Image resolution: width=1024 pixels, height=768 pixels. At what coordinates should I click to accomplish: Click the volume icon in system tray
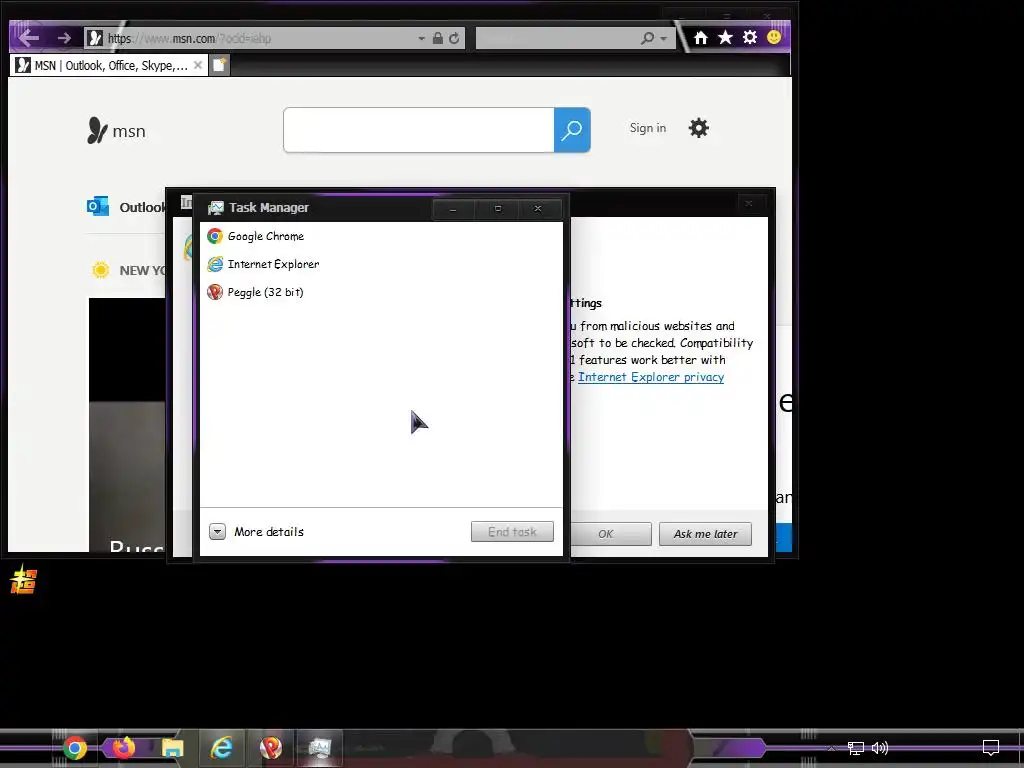tap(880, 748)
